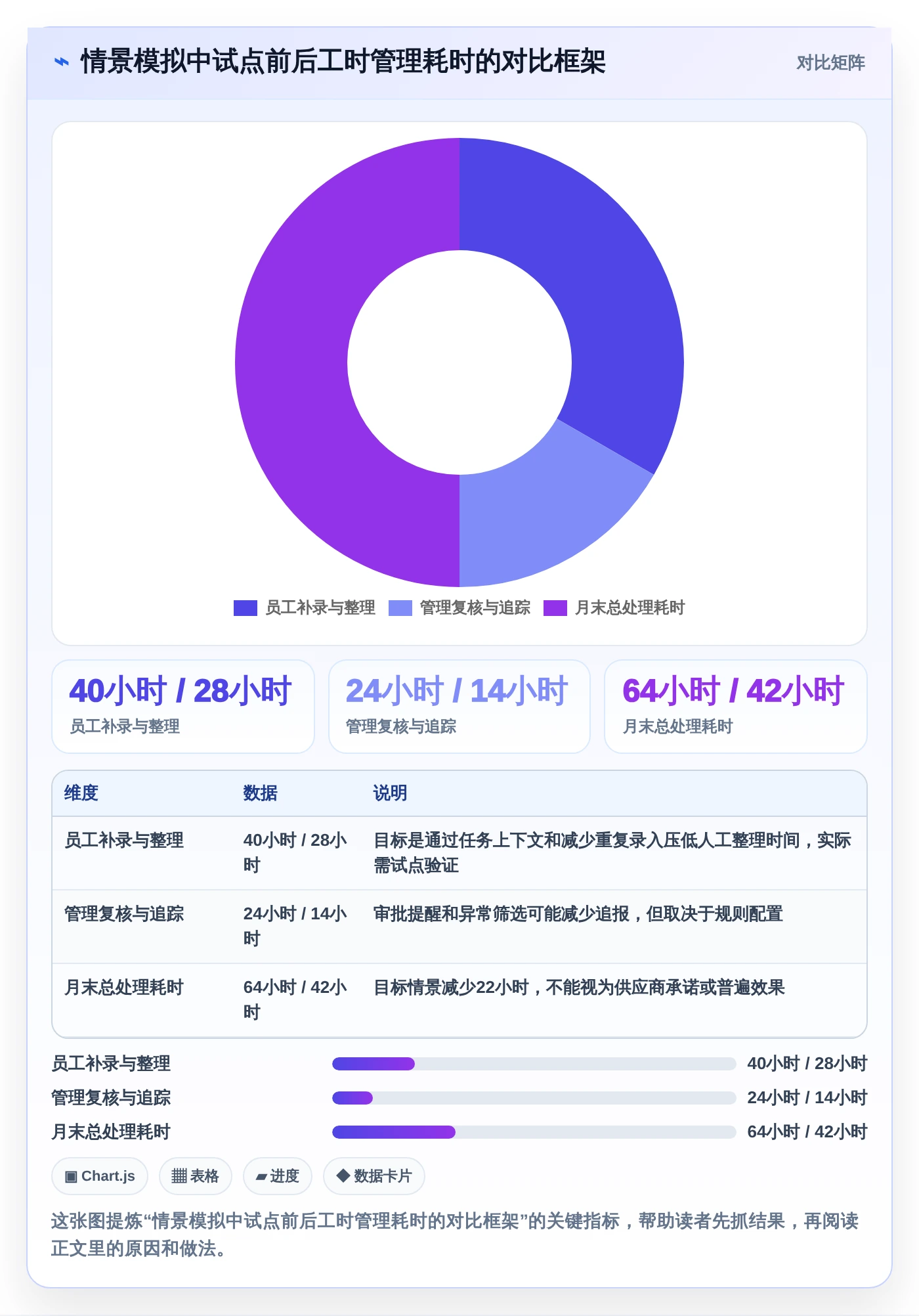Click the 维度 column header
This screenshot has height=1316, width=919.
(81, 793)
